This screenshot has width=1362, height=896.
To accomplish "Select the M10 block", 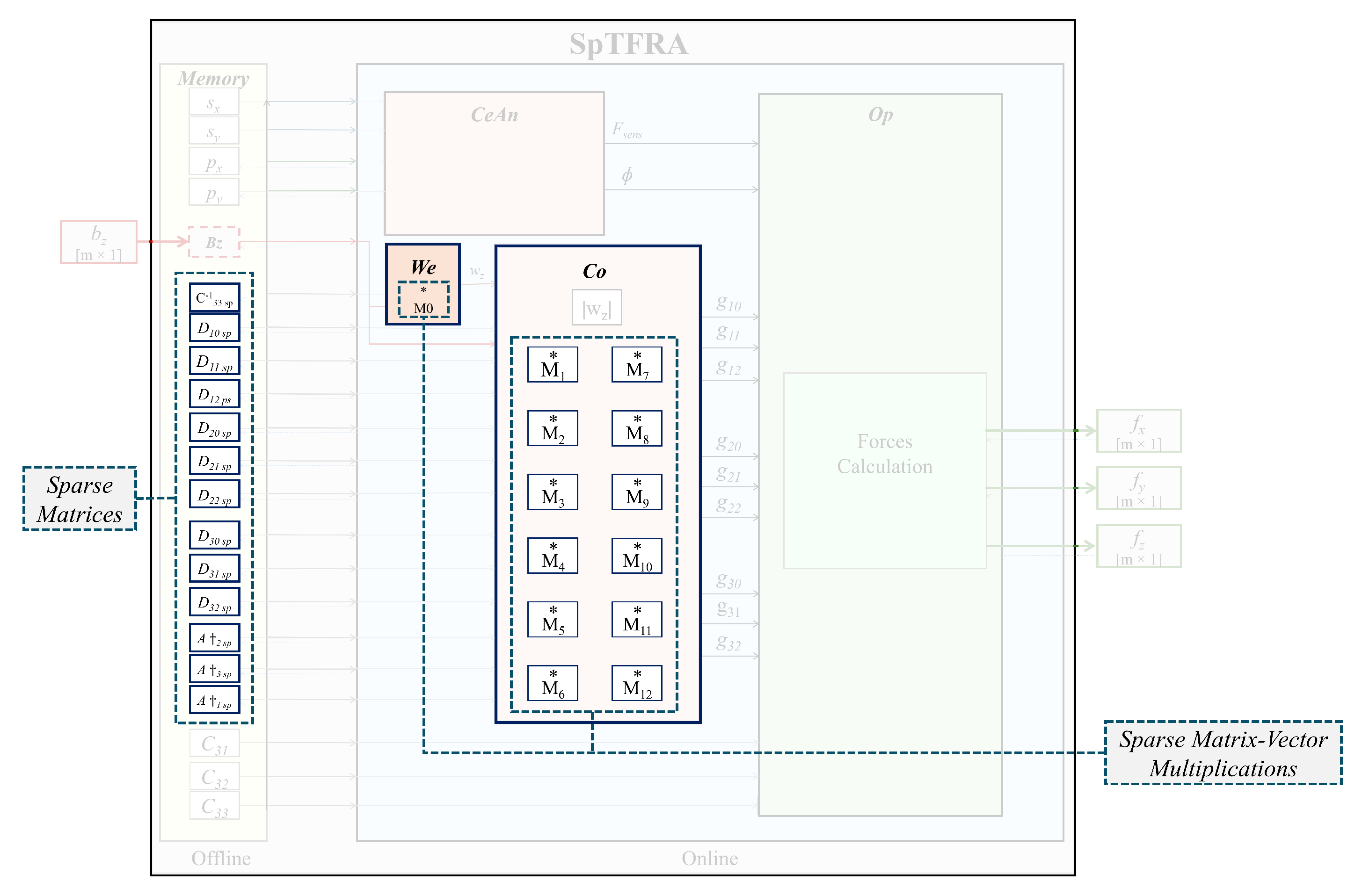I will pos(636,556).
